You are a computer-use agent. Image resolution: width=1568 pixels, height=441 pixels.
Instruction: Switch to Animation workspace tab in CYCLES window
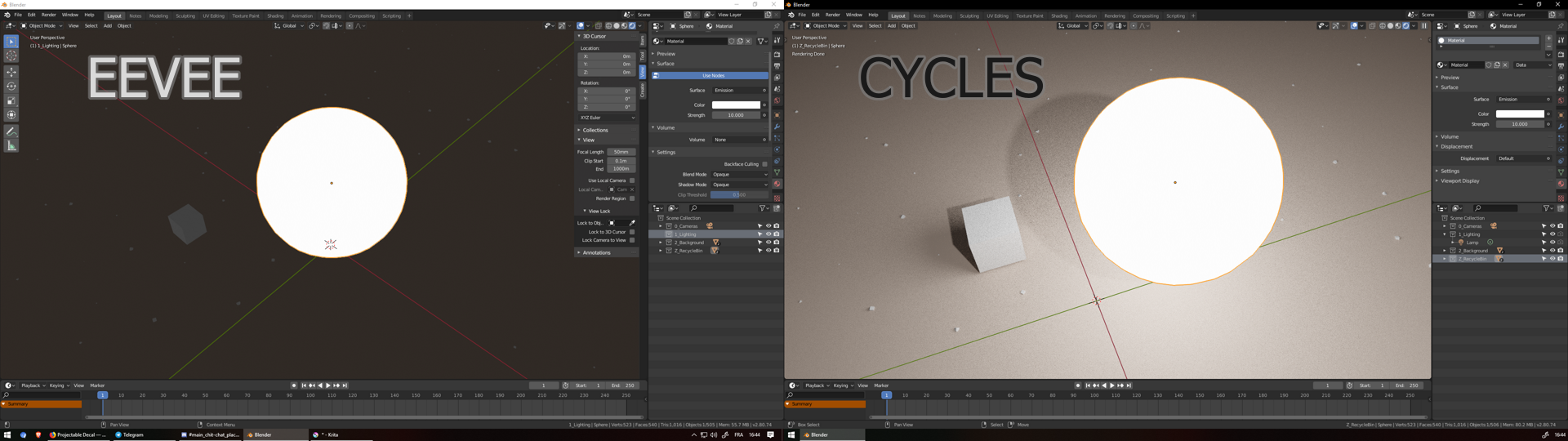click(1086, 16)
